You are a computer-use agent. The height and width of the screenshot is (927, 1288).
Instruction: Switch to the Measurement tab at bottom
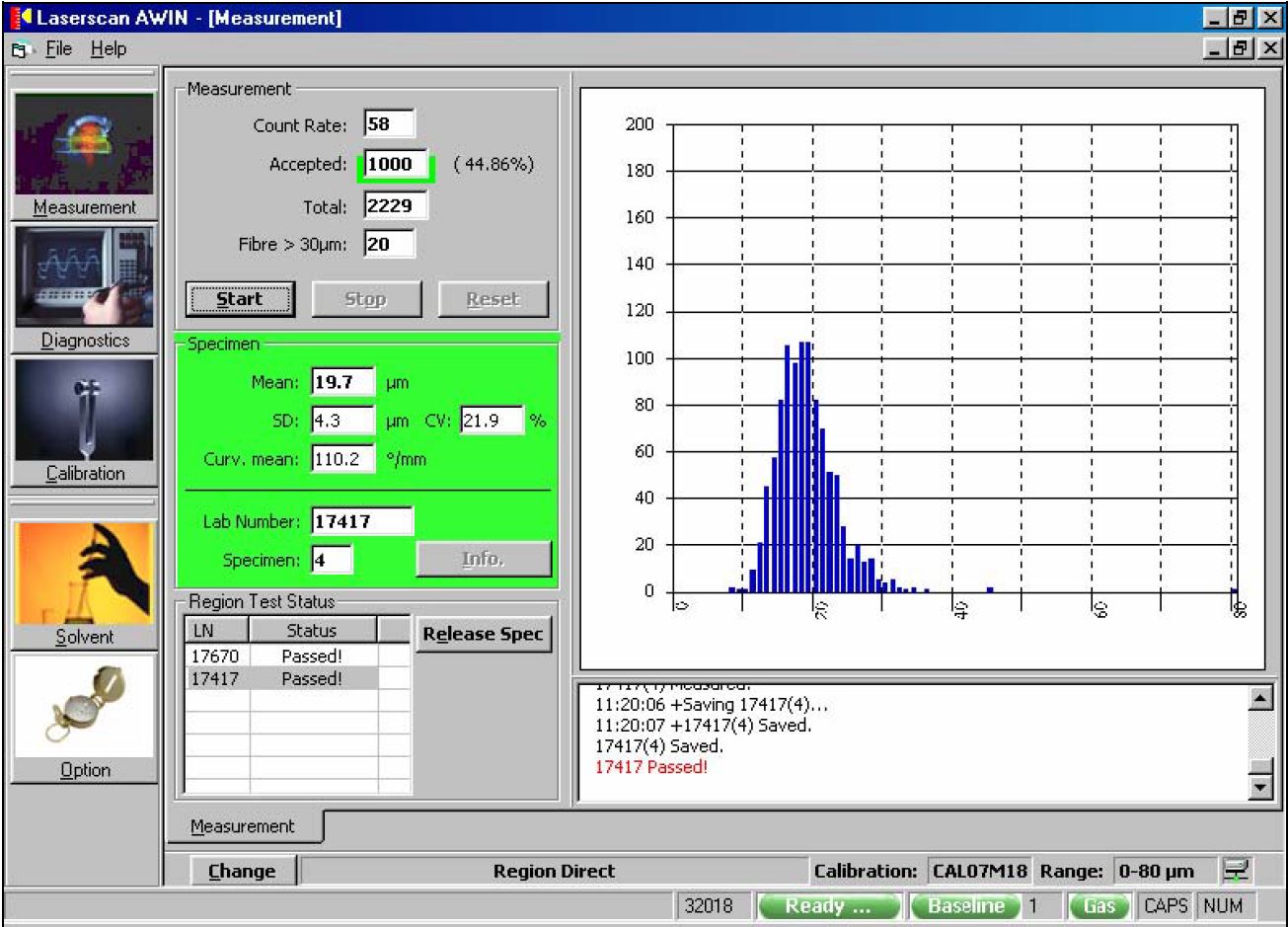(243, 826)
